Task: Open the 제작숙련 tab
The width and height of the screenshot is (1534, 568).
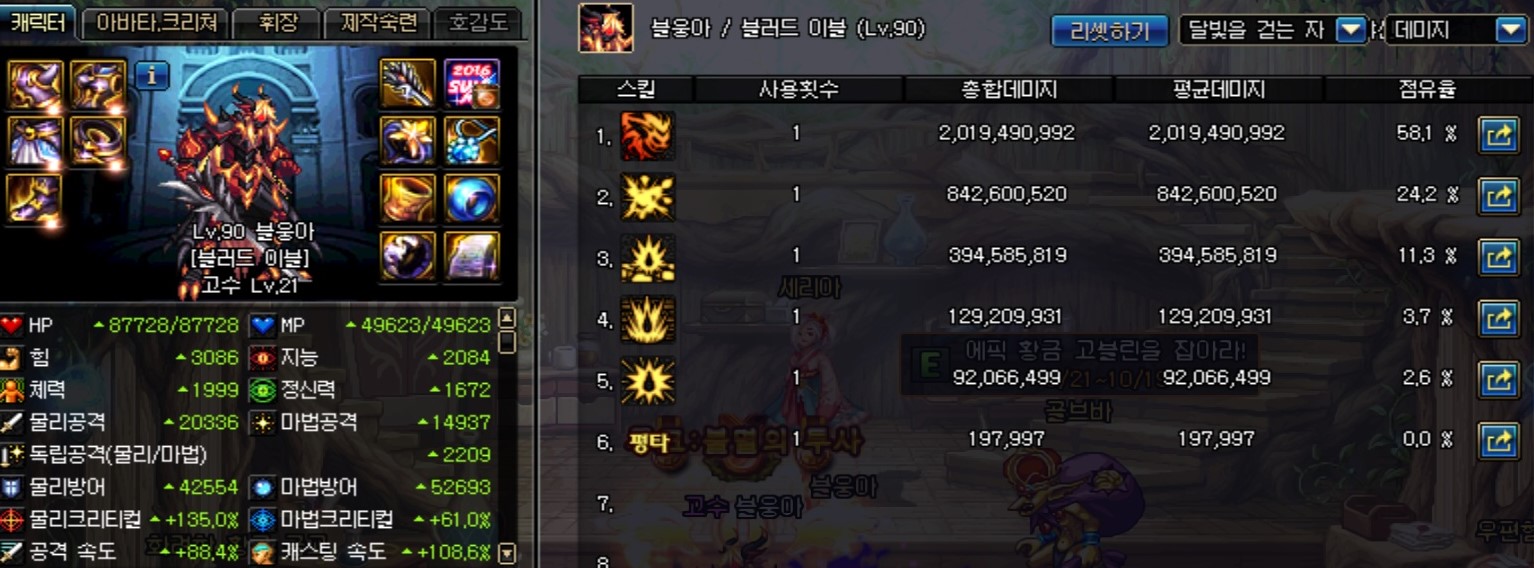Action: [378, 23]
